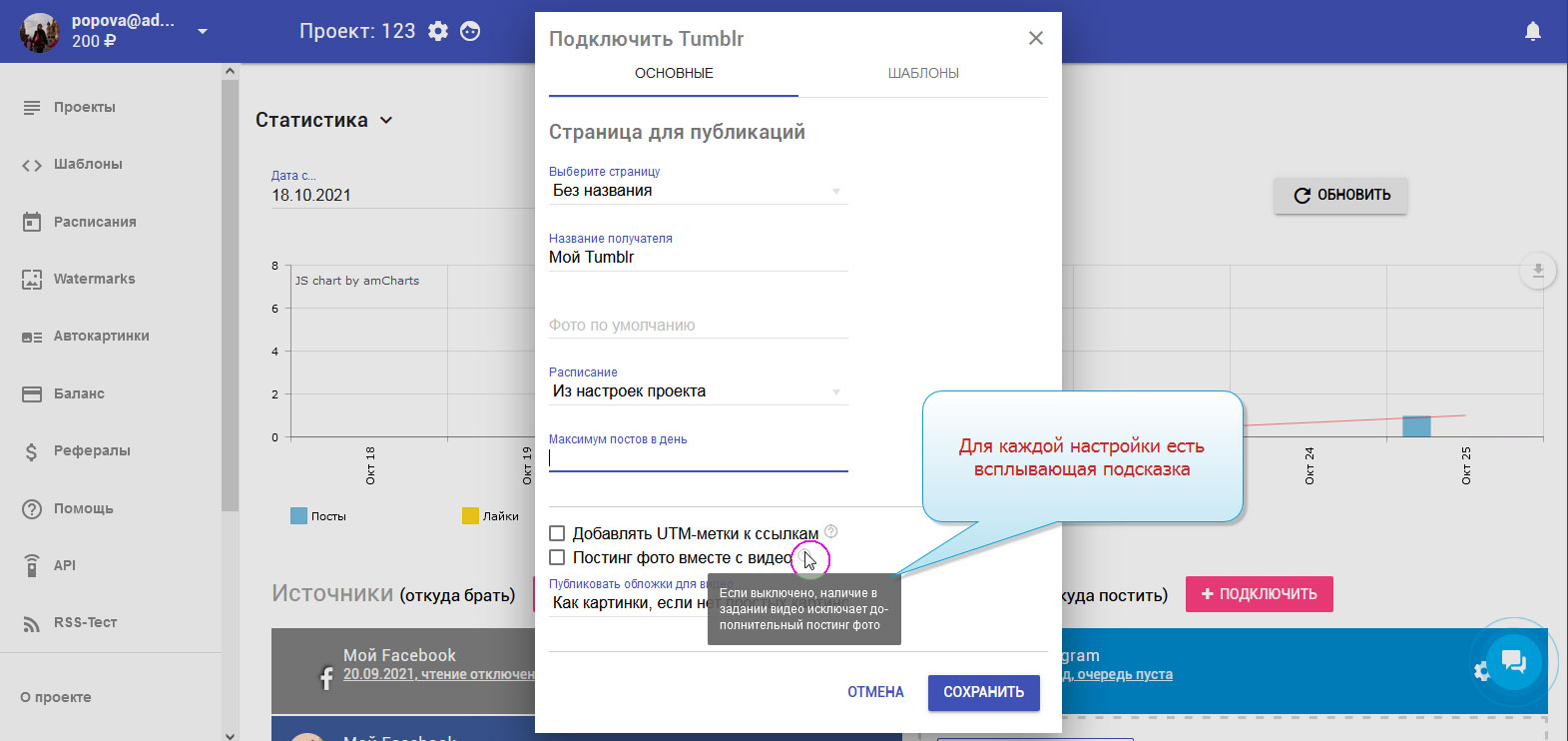Enable Добавлять UTM-метки к ссылкам checkbox

(557, 533)
